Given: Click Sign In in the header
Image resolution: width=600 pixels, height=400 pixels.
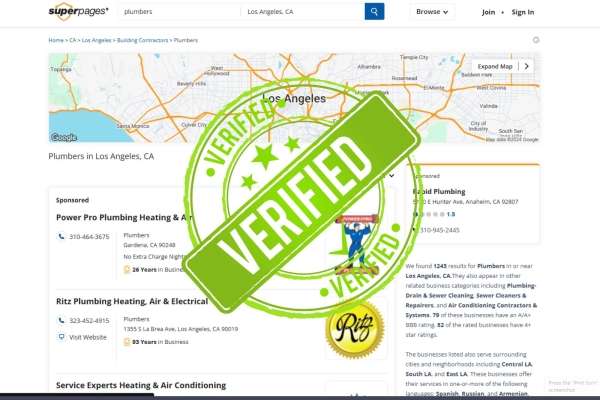Looking at the screenshot, I should [523, 12].
